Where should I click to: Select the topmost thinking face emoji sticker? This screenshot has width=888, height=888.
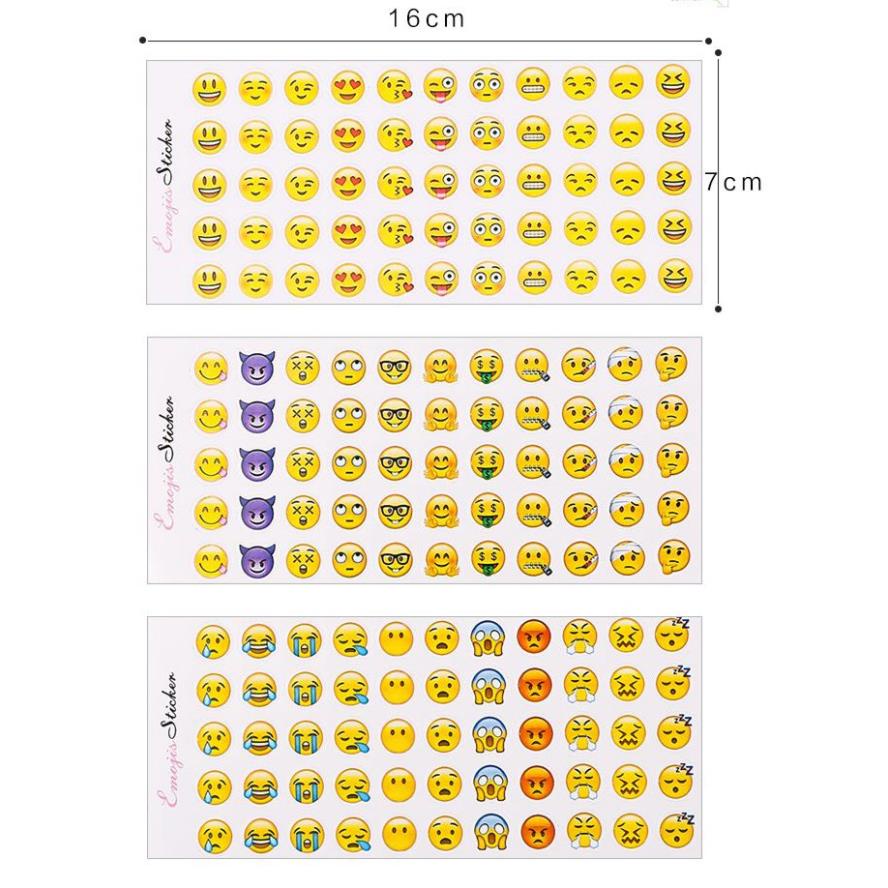671,364
